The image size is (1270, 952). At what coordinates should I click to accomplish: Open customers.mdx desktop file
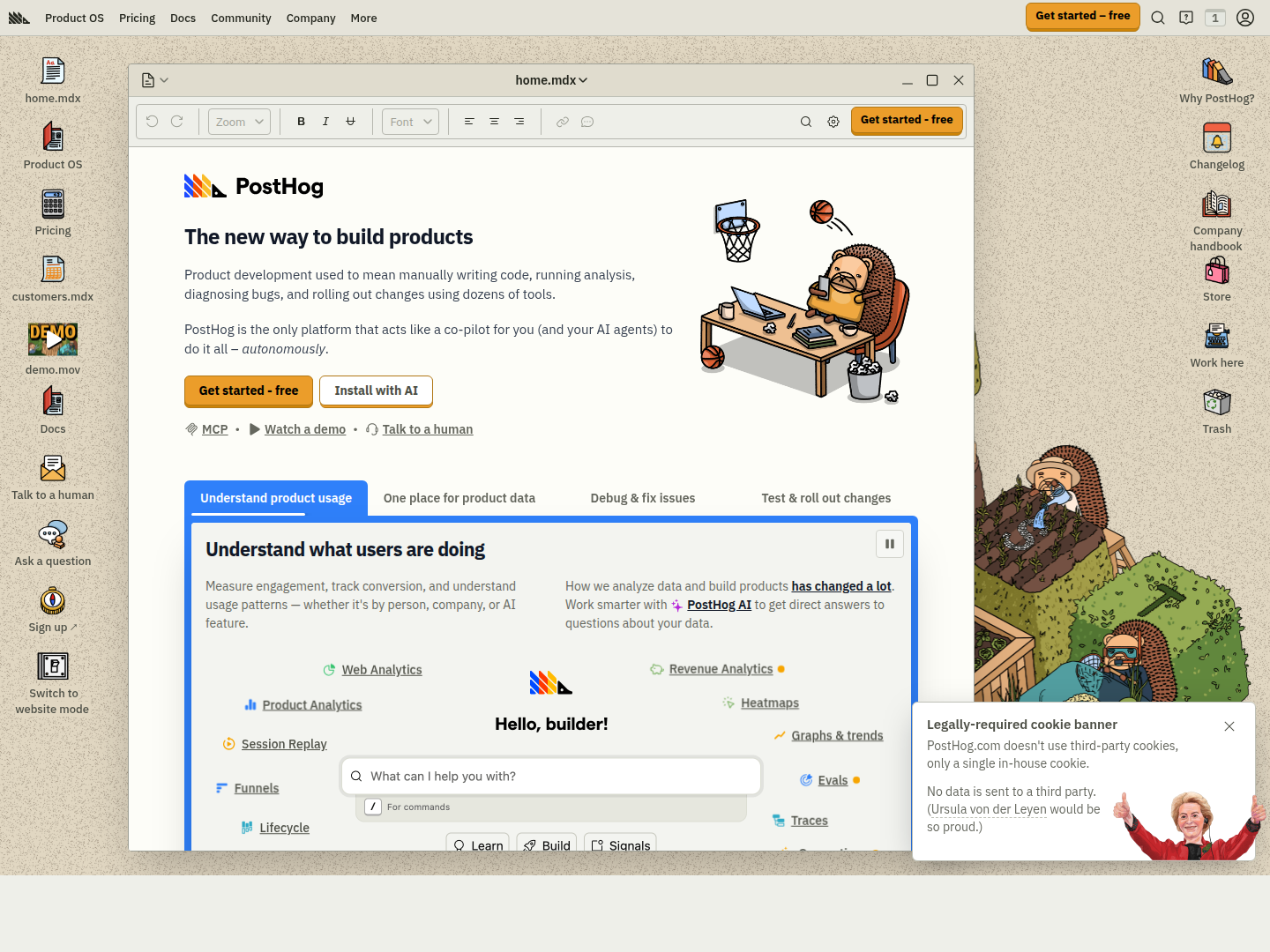(x=53, y=279)
